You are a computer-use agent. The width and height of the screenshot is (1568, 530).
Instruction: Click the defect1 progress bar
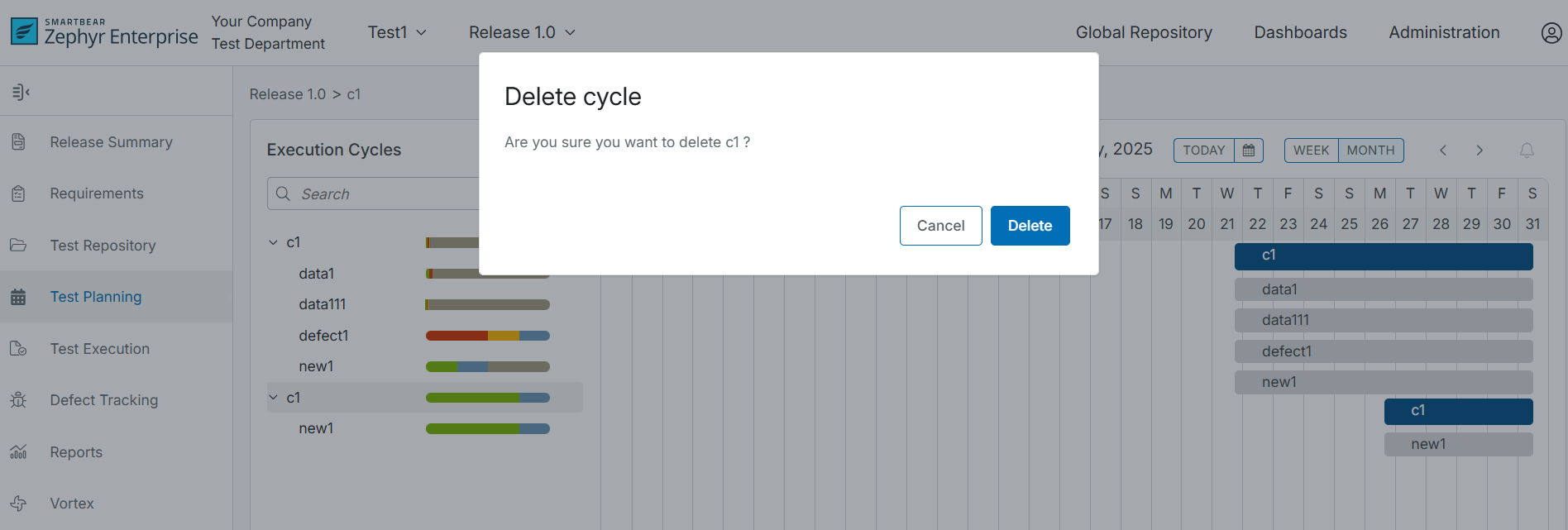[487, 336]
